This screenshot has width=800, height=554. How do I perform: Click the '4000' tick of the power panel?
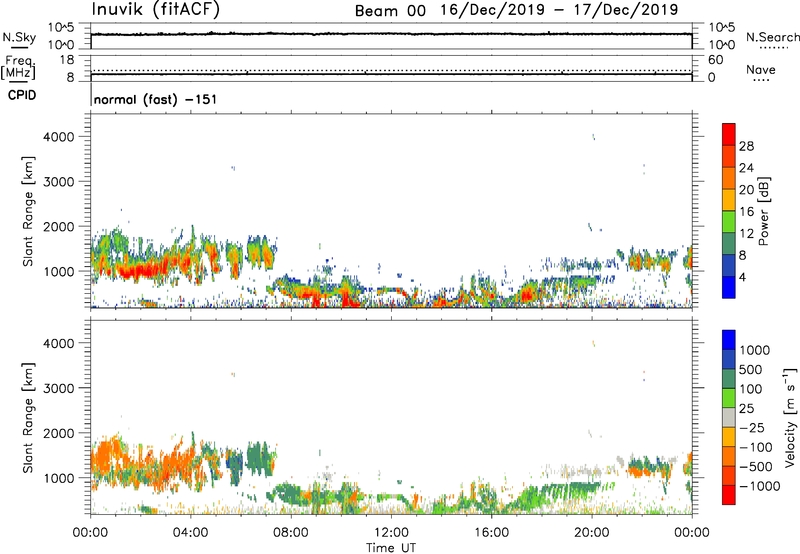pyautogui.click(x=58, y=137)
